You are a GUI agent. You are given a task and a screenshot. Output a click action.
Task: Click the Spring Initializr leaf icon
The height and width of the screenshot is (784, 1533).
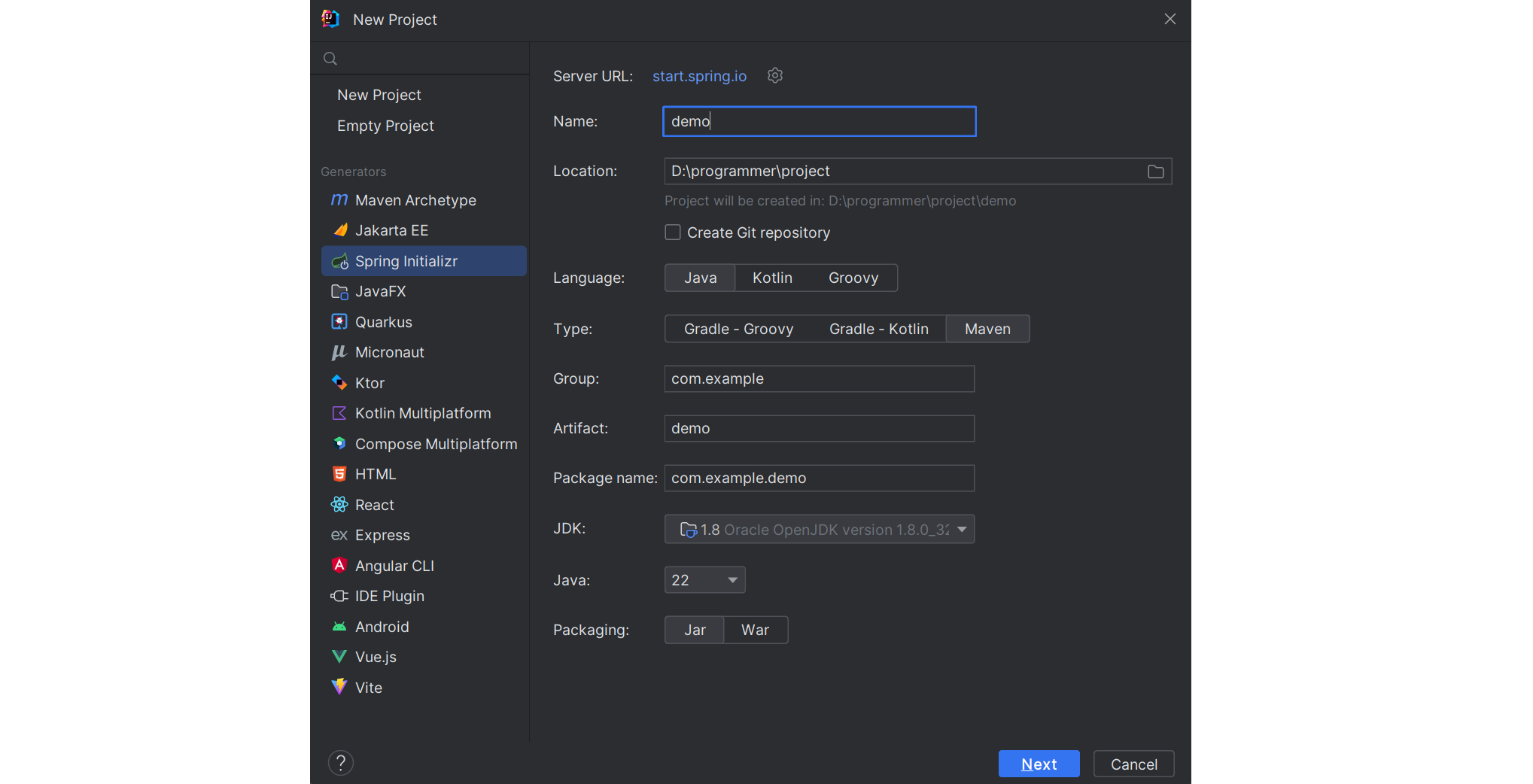(x=339, y=261)
